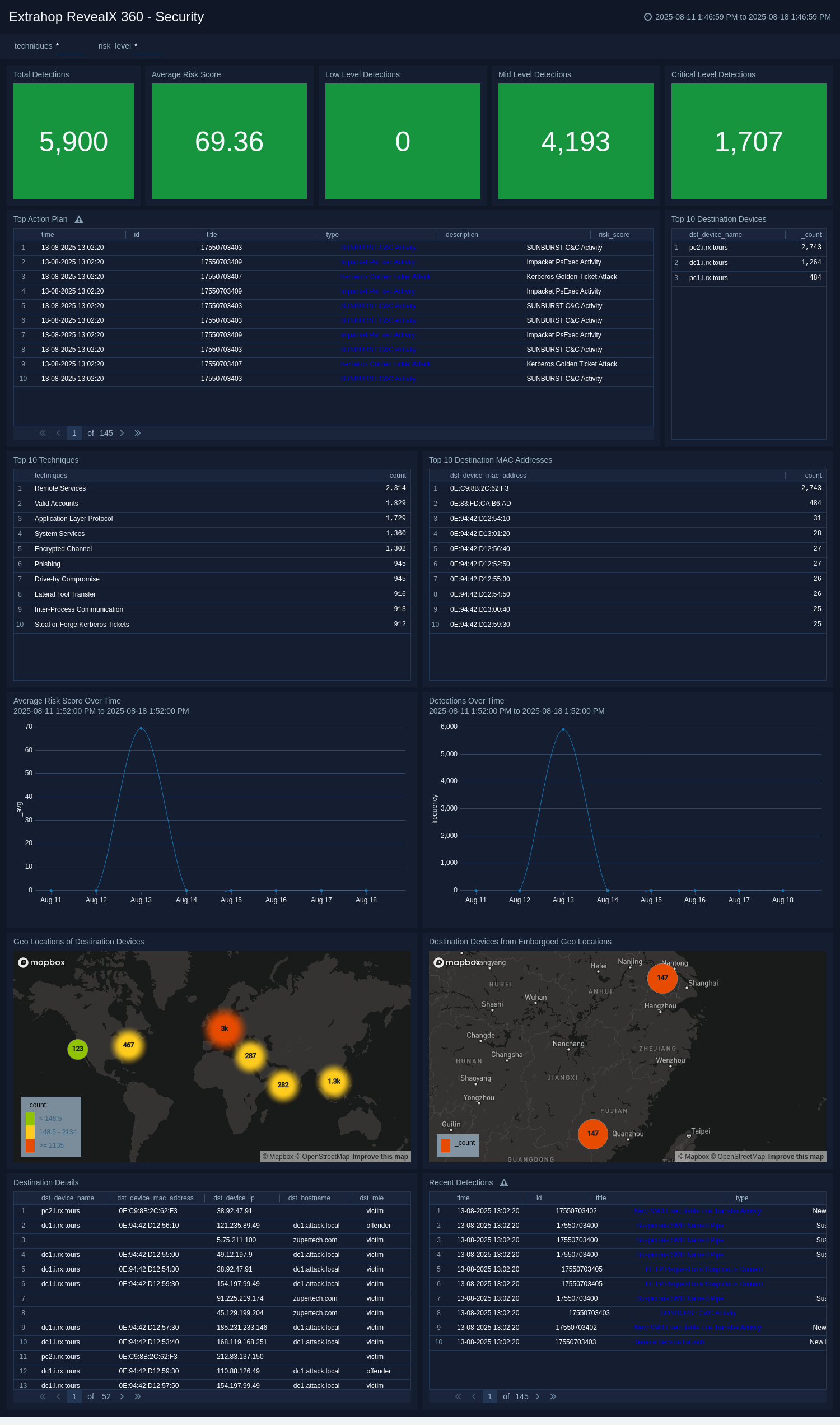Go to first page in Recent Detections pagination
The image size is (840, 1425).
(x=458, y=1396)
